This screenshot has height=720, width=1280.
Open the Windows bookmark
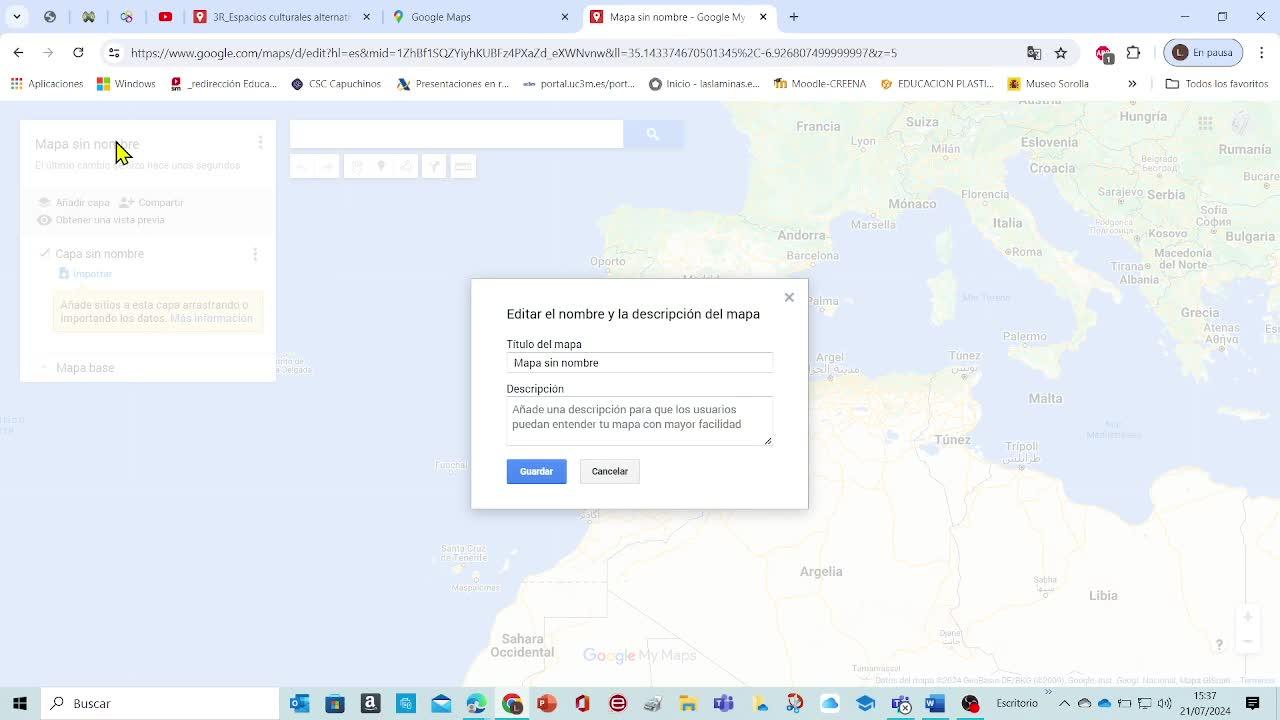126,84
